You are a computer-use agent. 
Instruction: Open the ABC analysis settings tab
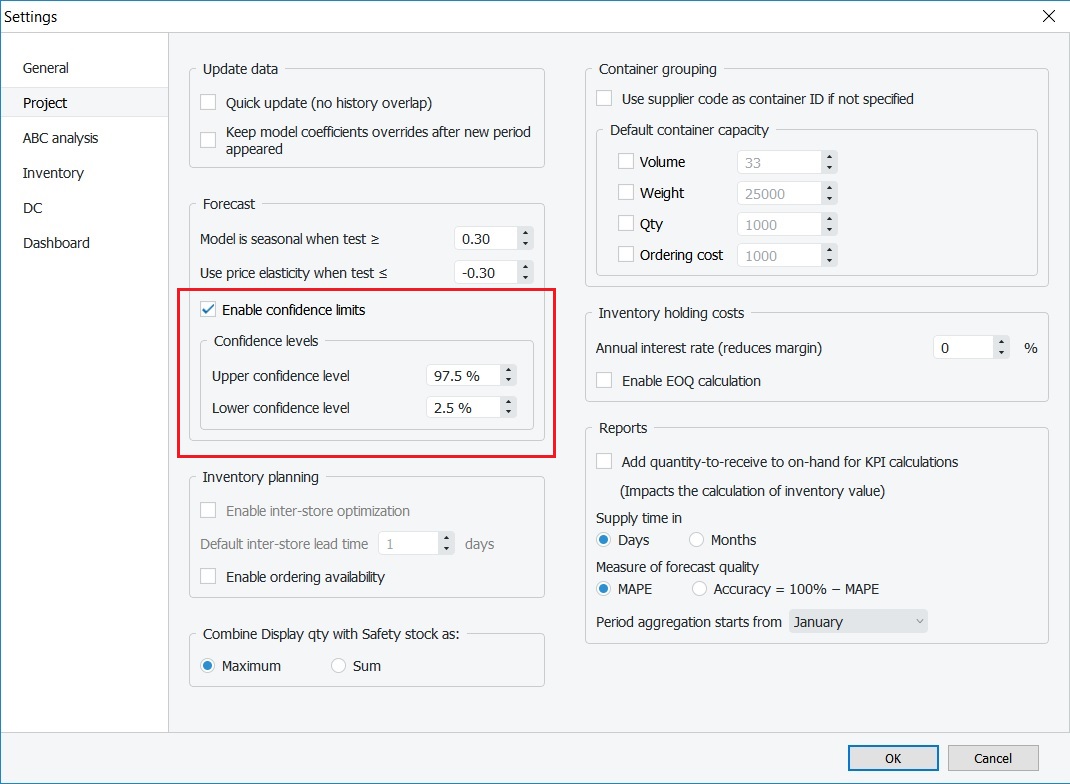coord(60,138)
